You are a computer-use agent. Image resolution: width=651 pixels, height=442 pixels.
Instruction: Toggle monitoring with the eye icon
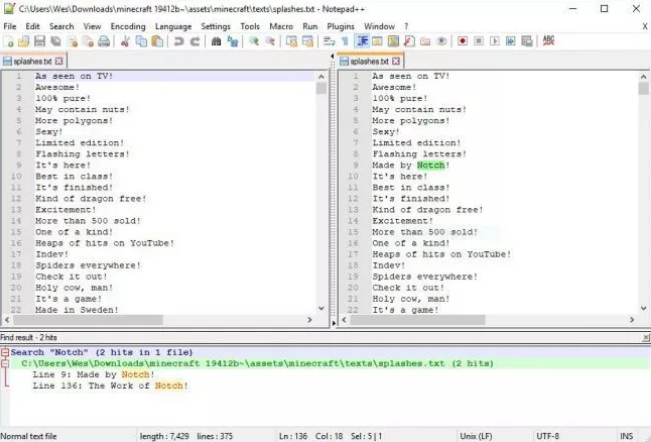pyautogui.click(x=441, y=41)
